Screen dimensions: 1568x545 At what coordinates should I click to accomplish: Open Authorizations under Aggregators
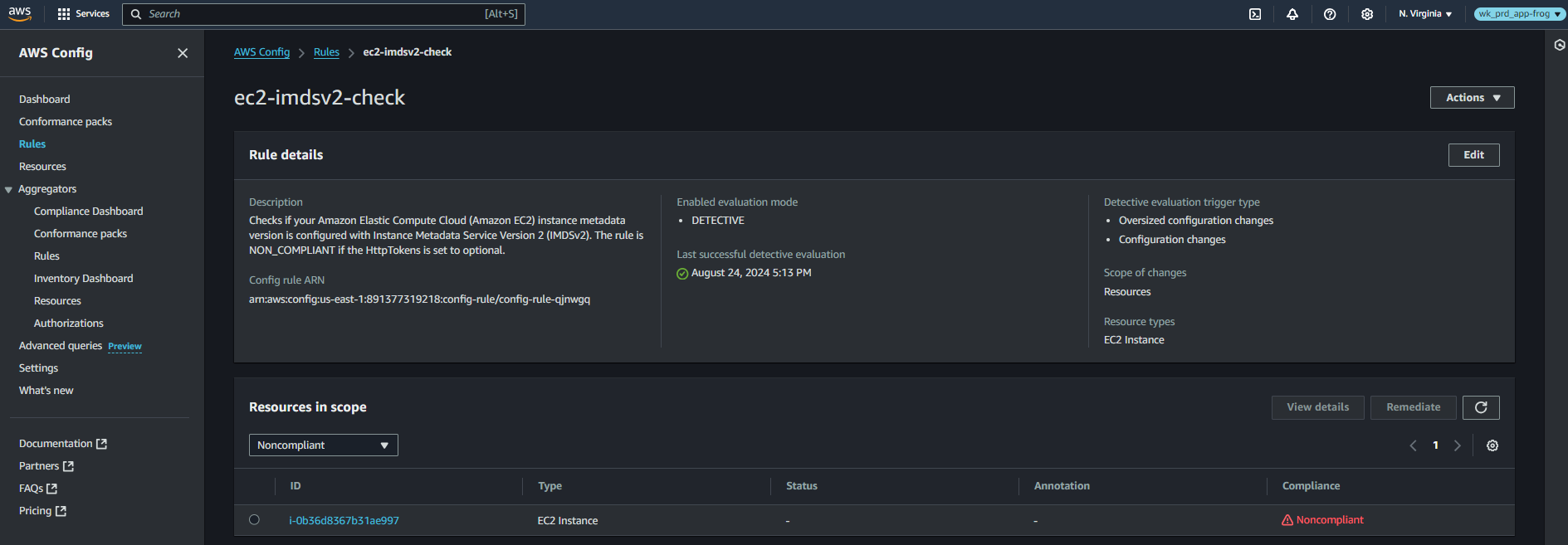pos(69,324)
